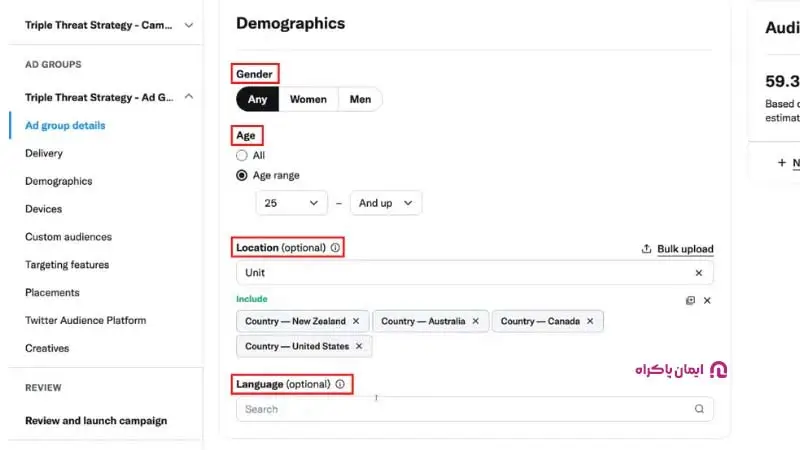Click the Bulk upload link
The image size is (800, 450).
[x=684, y=249]
